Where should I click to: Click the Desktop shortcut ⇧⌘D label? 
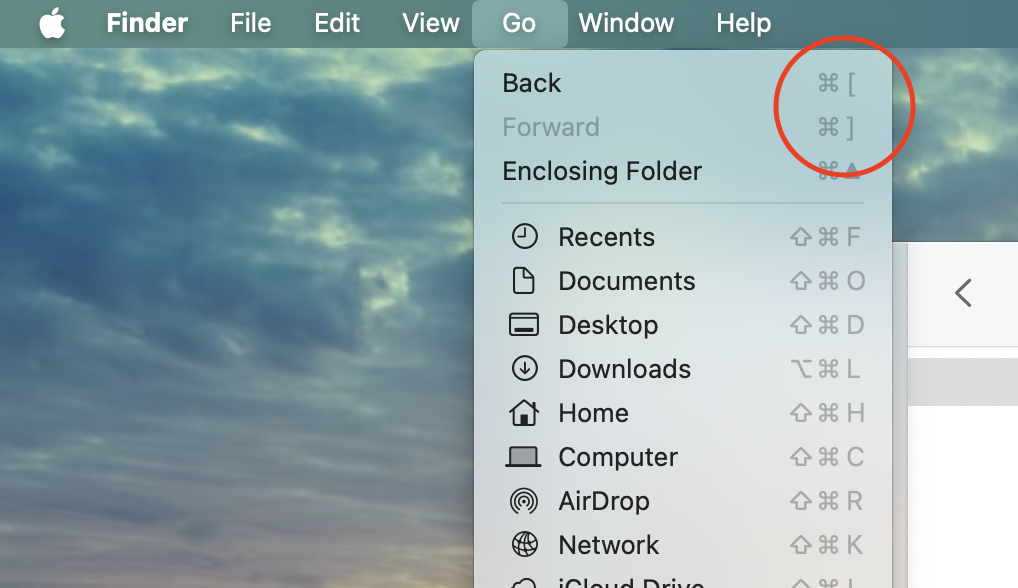[x=826, y=325]
